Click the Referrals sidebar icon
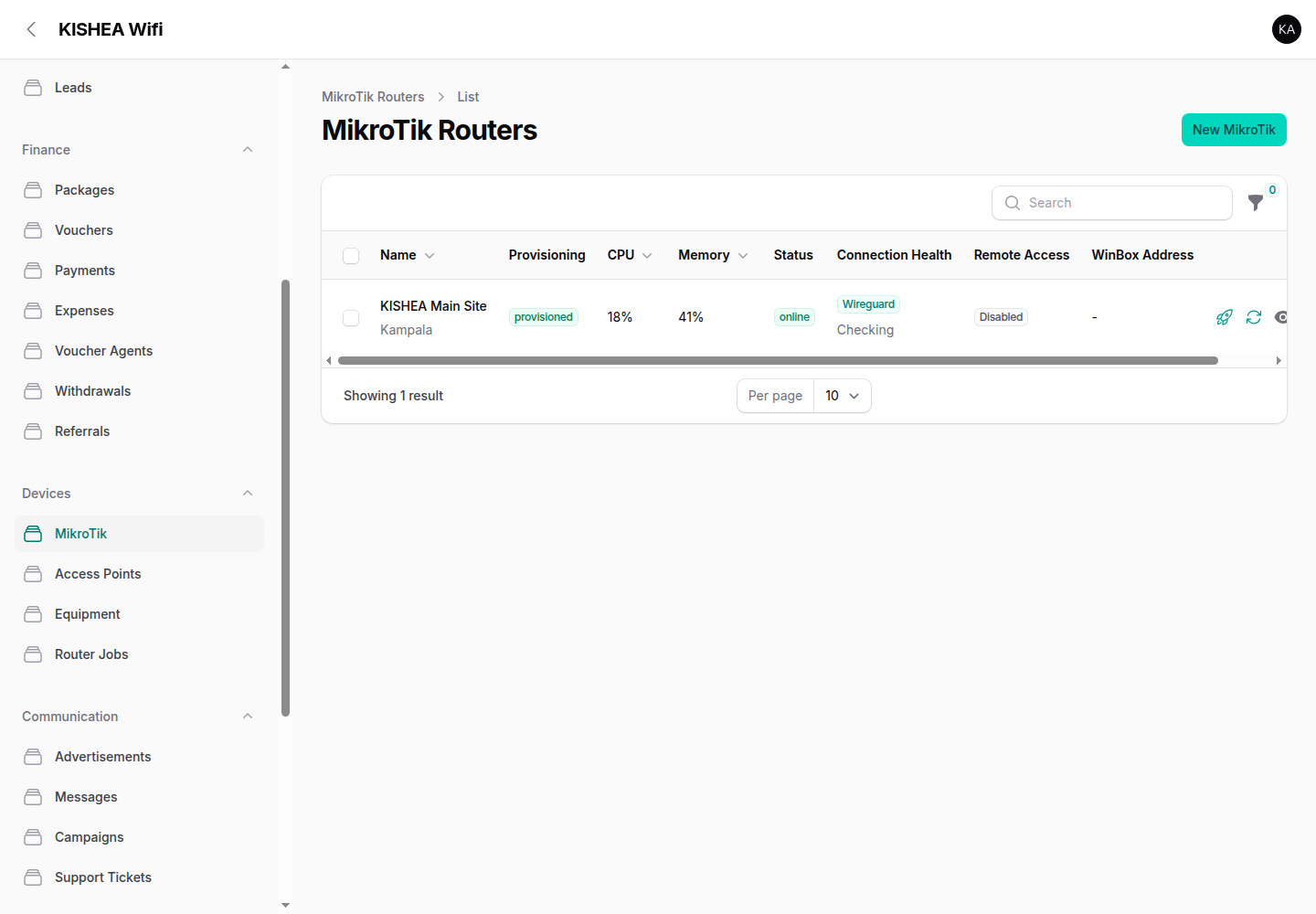Image resolution: width=1316 pixels, height=914 pixels. 33,431
